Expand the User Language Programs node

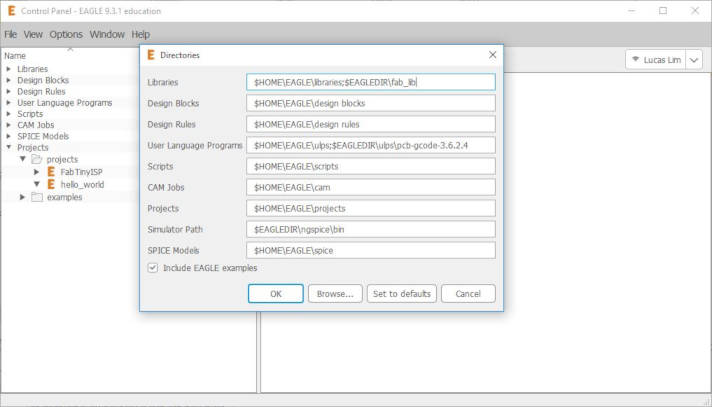(8, 103)
